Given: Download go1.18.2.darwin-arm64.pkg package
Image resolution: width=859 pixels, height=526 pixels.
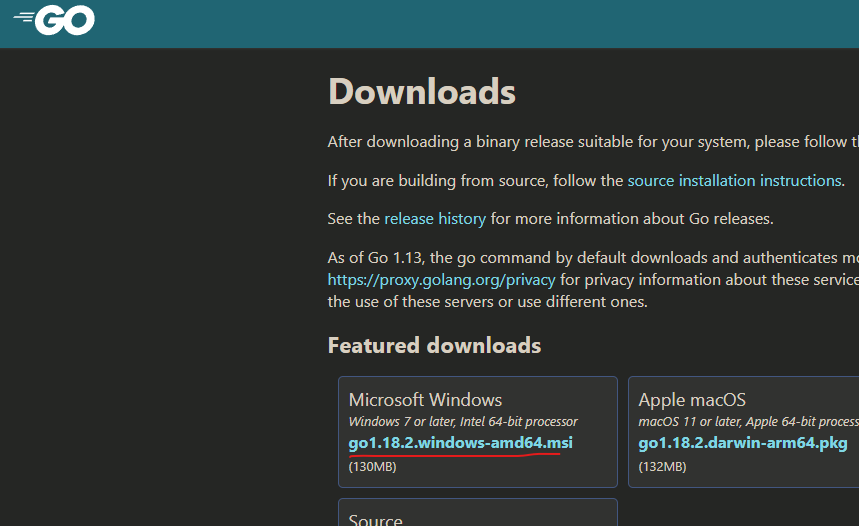Looking at the screenshot, I should pyautogui.click(x=743, y=443).
